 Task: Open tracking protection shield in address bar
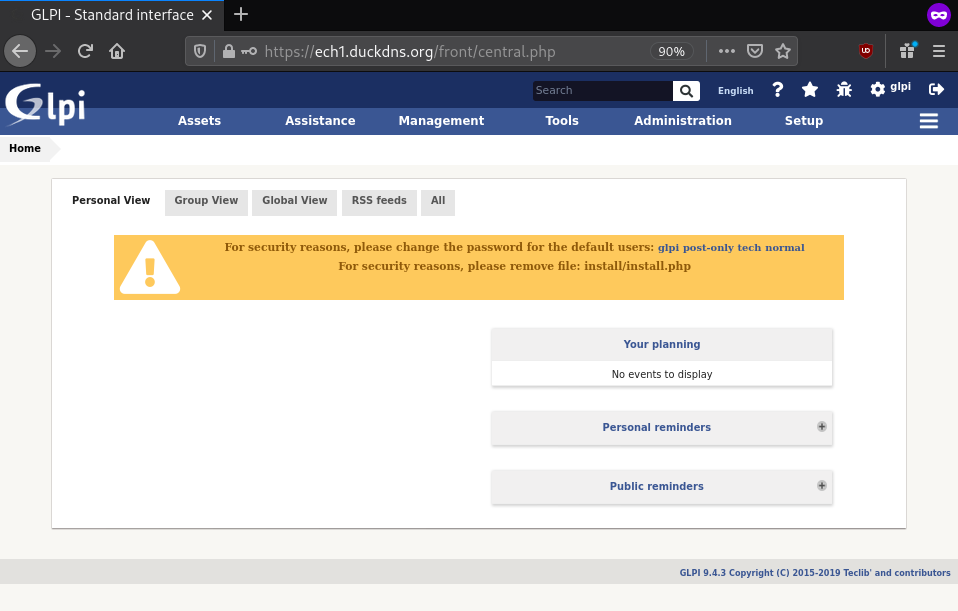click(x=200, y=51)
